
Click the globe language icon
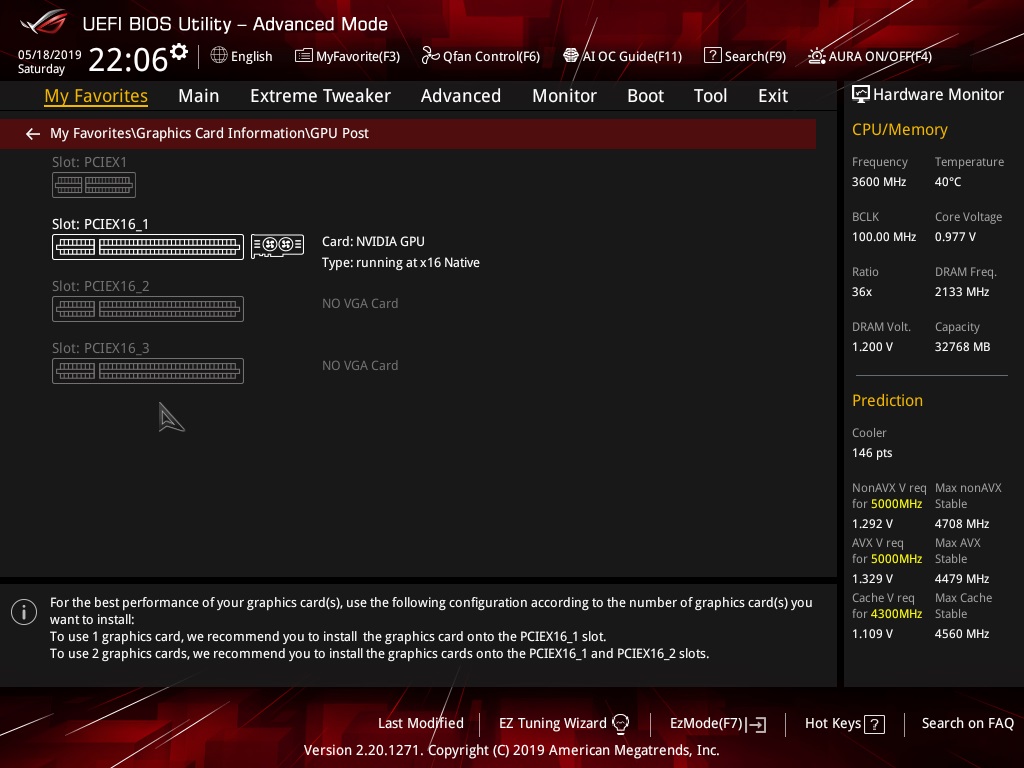(219, 56)
